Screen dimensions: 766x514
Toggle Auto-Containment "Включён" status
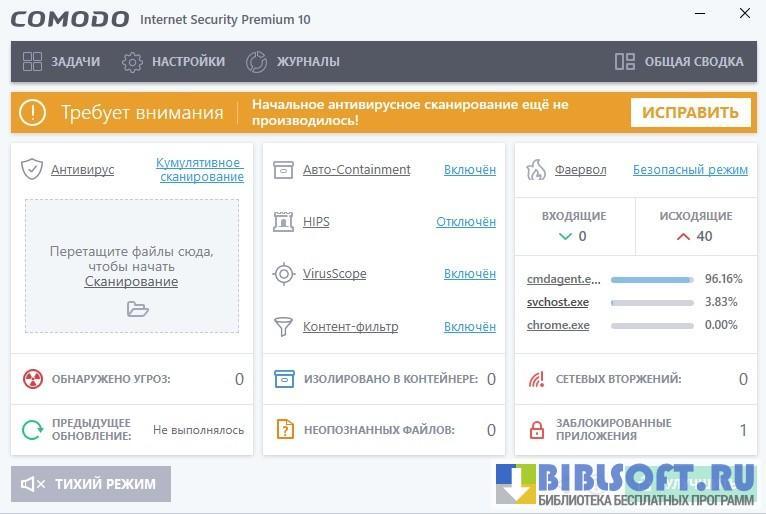(469, 170)
